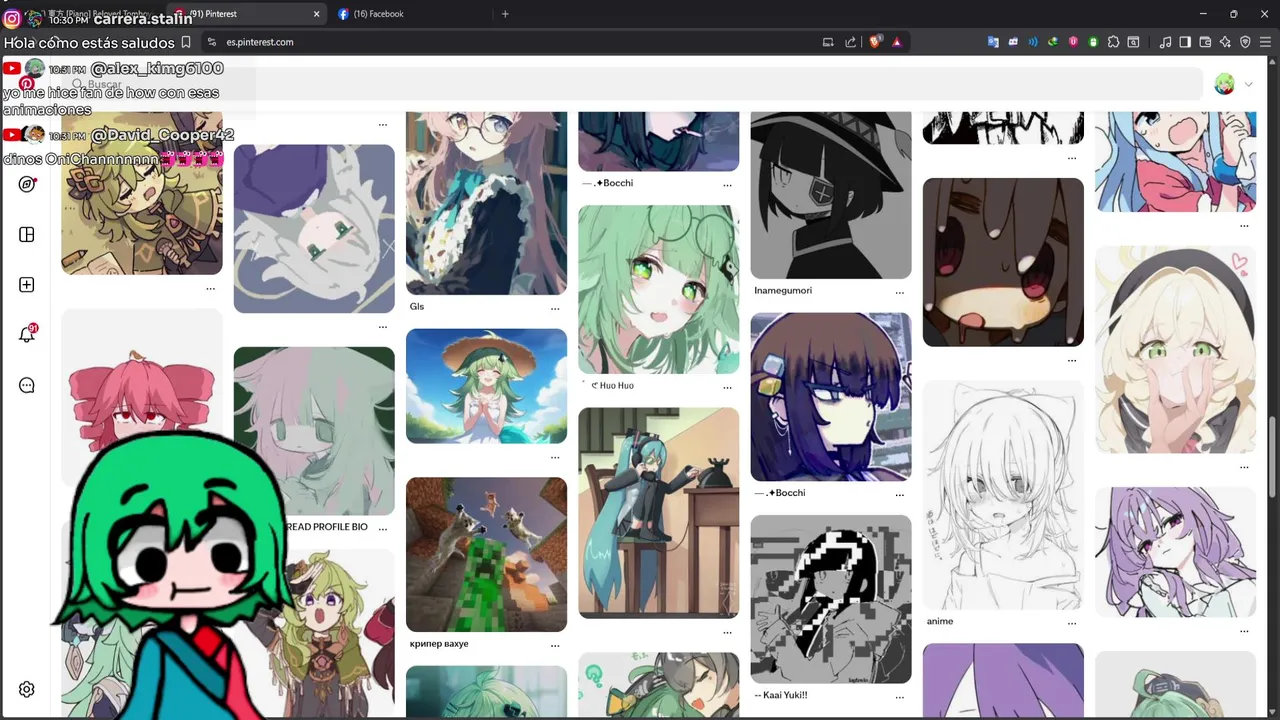Switch to the Facebook browser tab
This screenshot has width=1280, height=720.
pos(409,14)
